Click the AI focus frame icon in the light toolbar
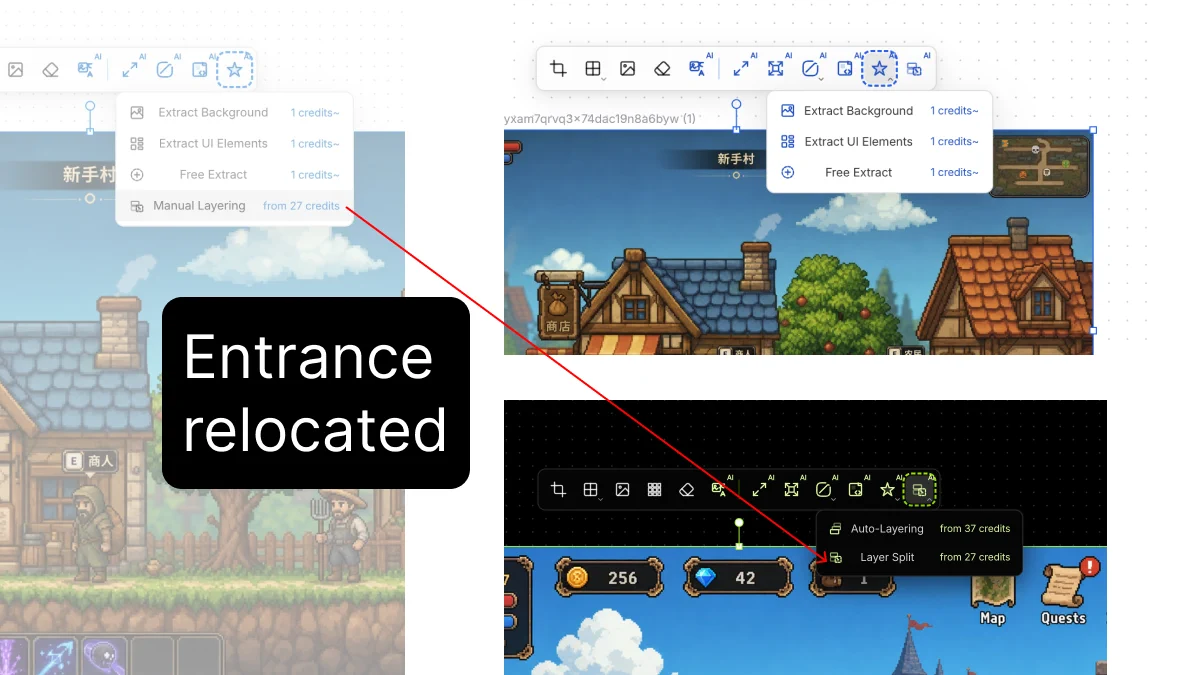 775,69
